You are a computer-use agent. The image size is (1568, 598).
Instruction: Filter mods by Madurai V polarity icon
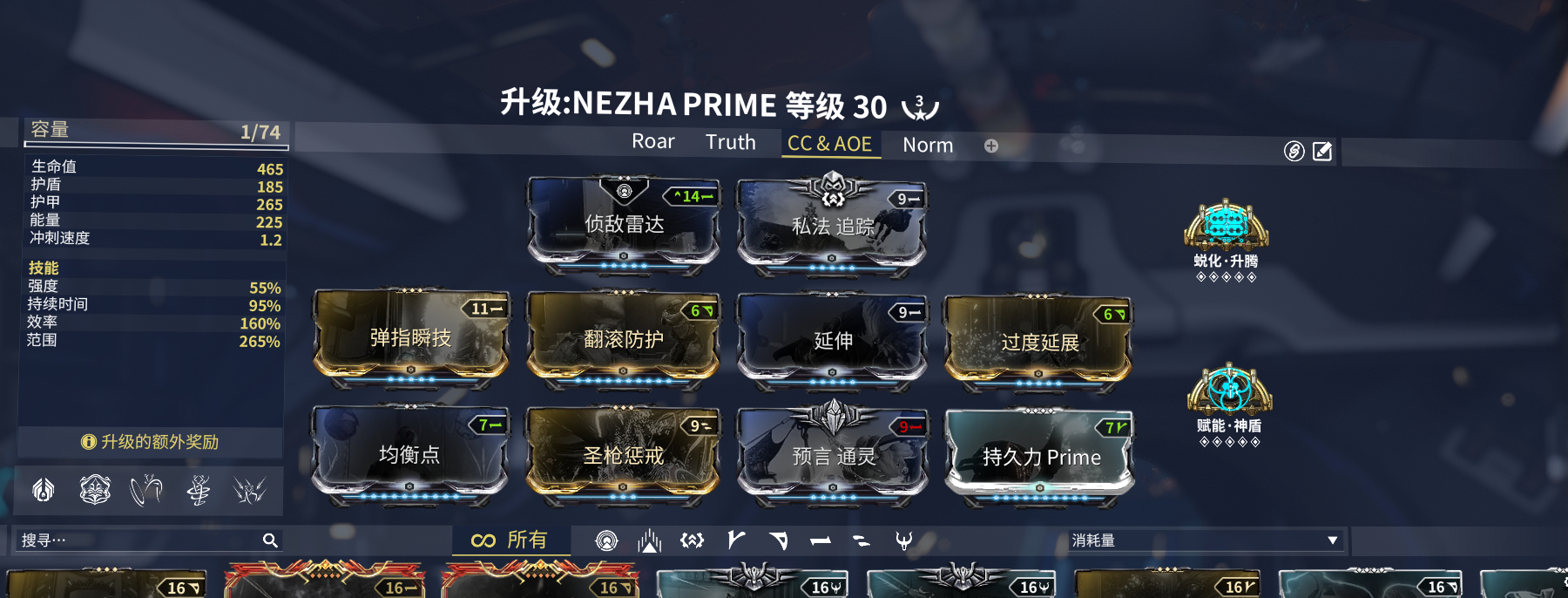736,541
